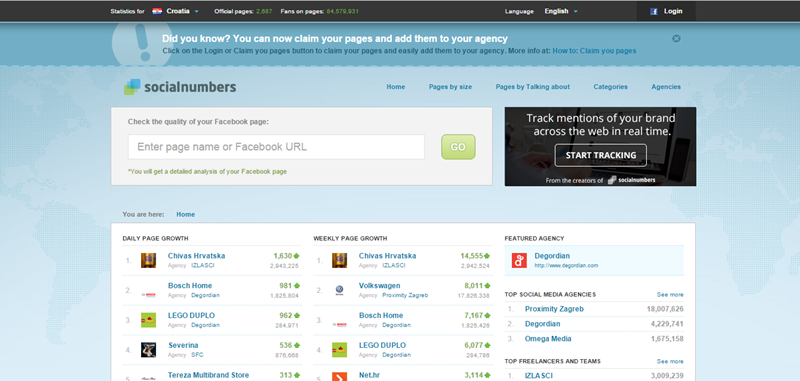Click the START TRACKING button
The image size is (800, 381).
[x=601, y=156]
